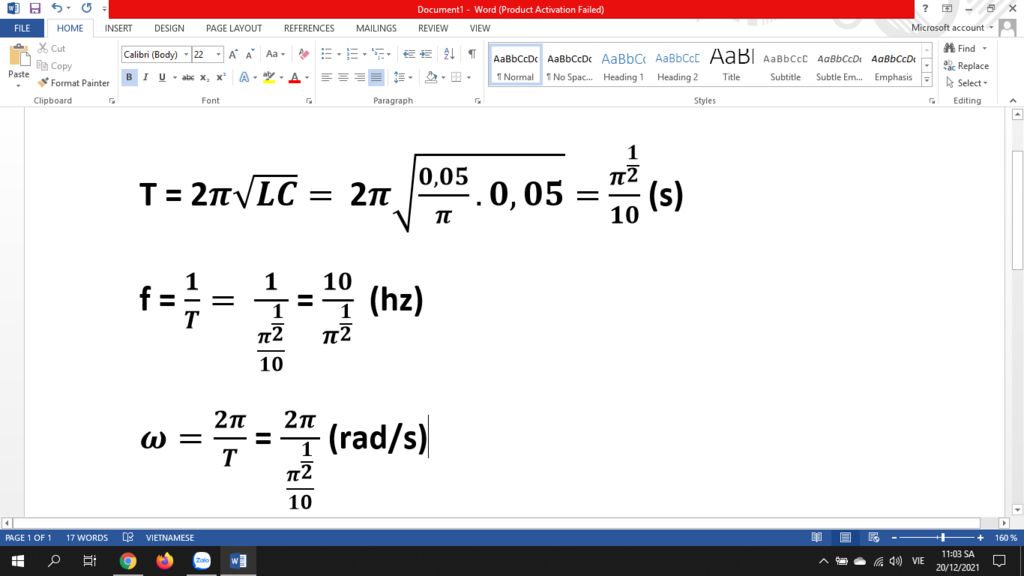The height and width of the screenshot is (576, 1024).
Task: Align text left
Action: coord(327,77)
